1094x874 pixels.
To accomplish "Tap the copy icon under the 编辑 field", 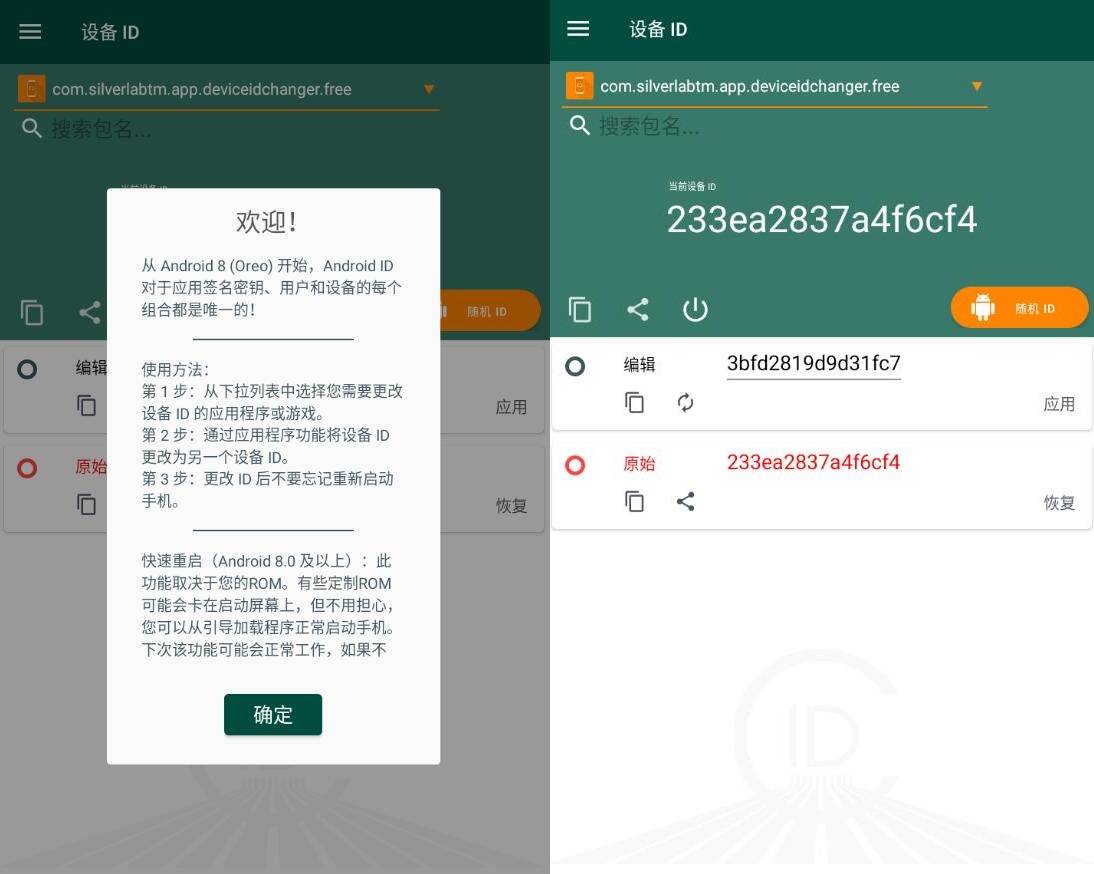I will [635, 402].
